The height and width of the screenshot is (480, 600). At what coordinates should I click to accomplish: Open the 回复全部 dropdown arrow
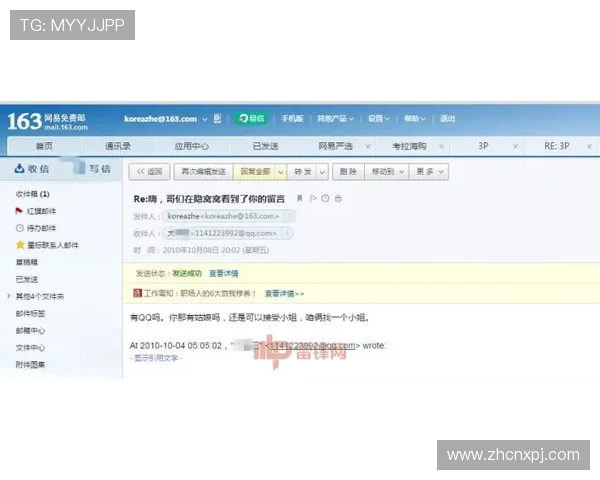(x=281, y=172)
